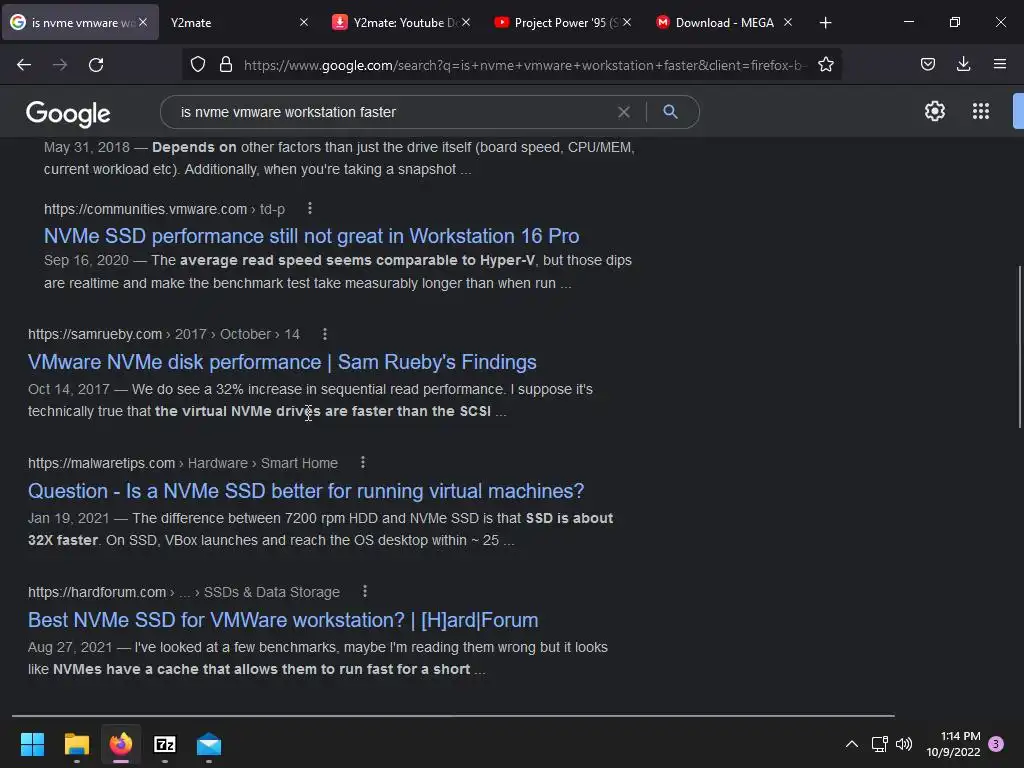View site security padlock info
1024x768 pixels.
pos(226,65)
